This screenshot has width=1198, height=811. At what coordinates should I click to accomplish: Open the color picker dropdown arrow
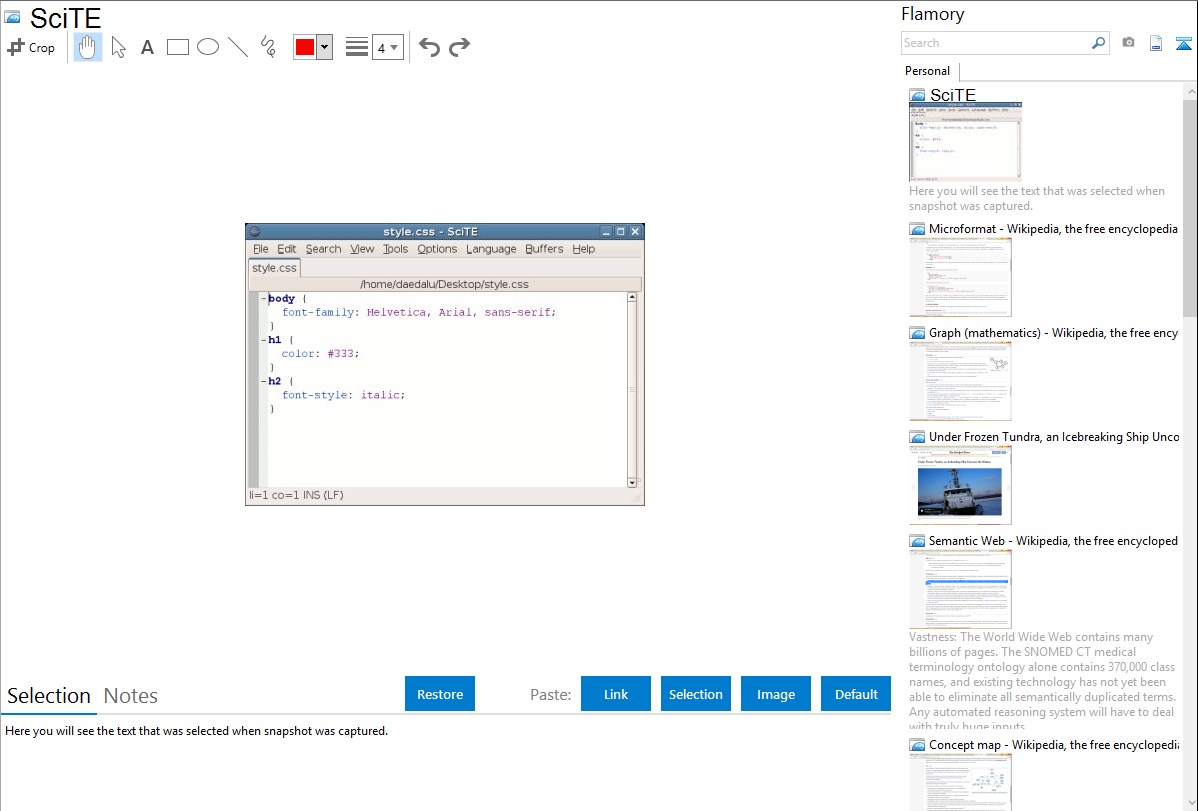(324, 47)
